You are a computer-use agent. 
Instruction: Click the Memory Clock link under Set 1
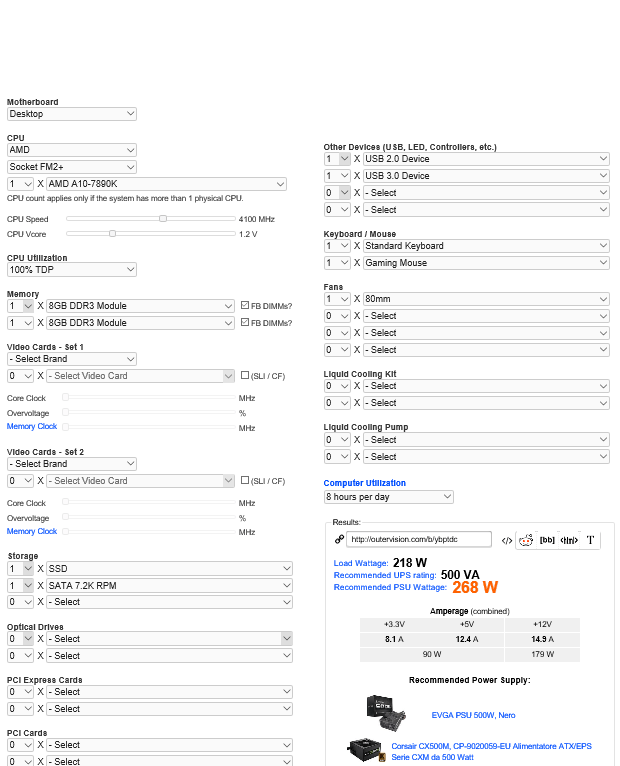coord(32,427)
